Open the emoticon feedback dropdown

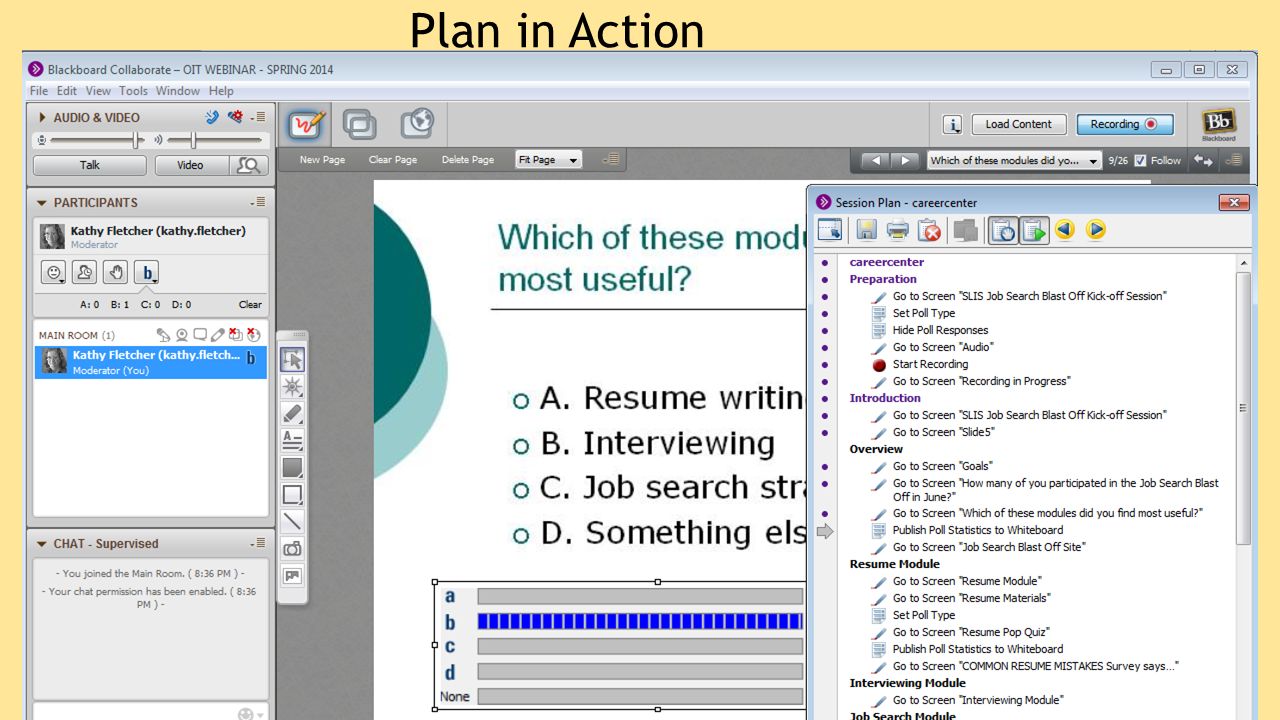(x=54, y=272)
